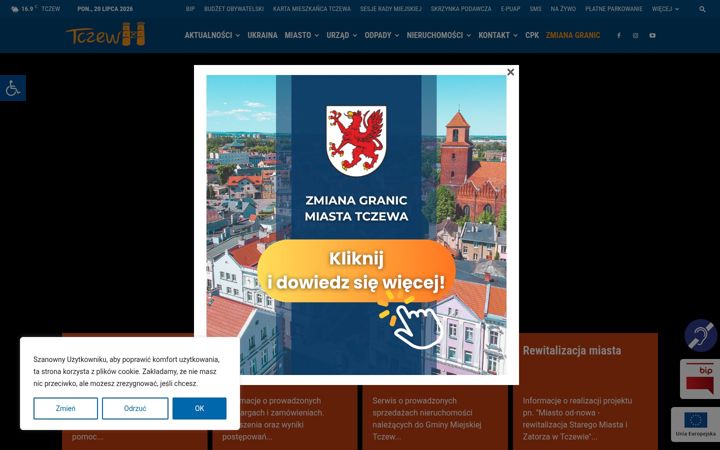Open the Karta Mieszkańca Tczewa link
720x450 pixels.
coord(312,9)
